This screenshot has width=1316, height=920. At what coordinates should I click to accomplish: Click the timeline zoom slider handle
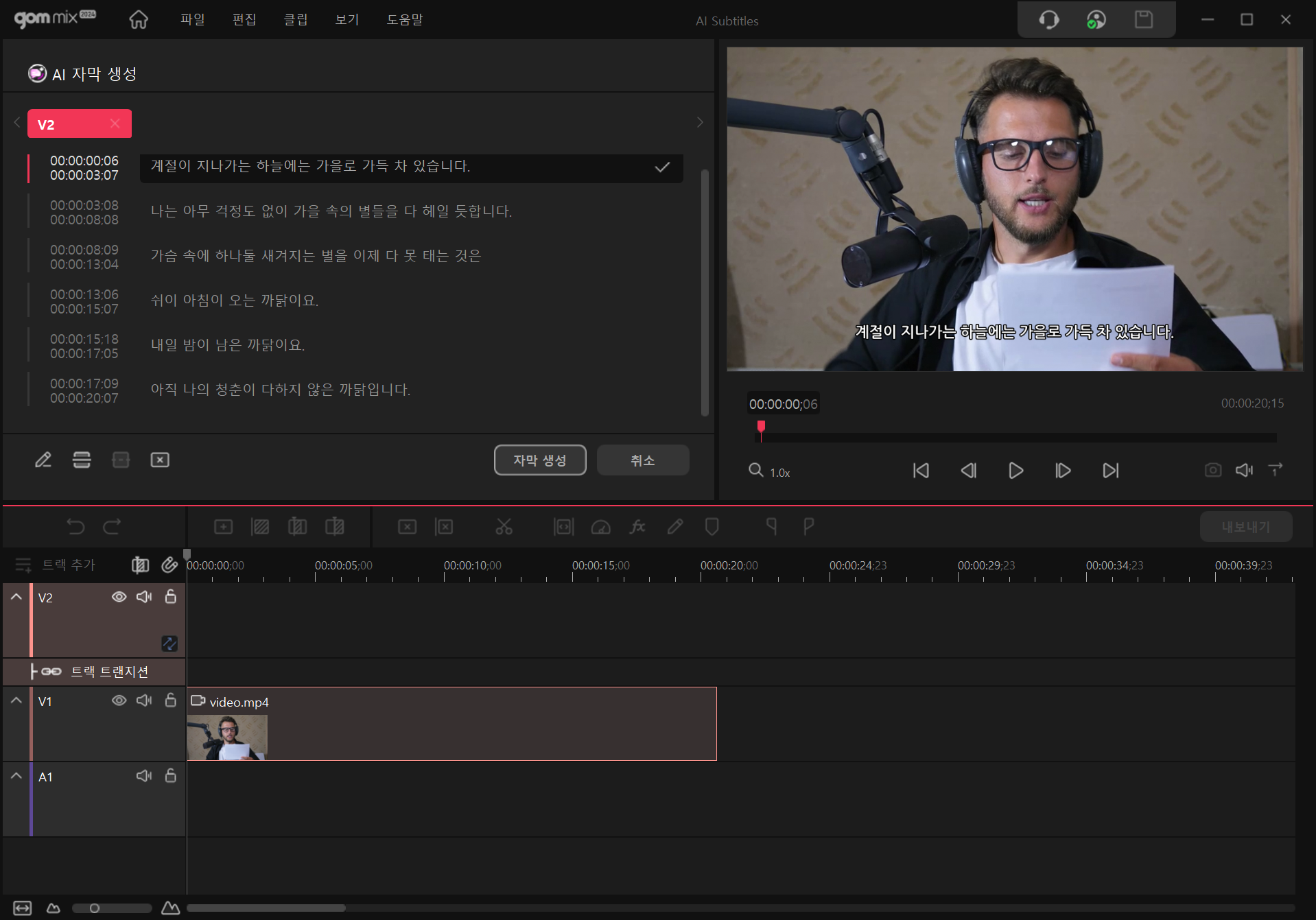[x=95, y=908]
